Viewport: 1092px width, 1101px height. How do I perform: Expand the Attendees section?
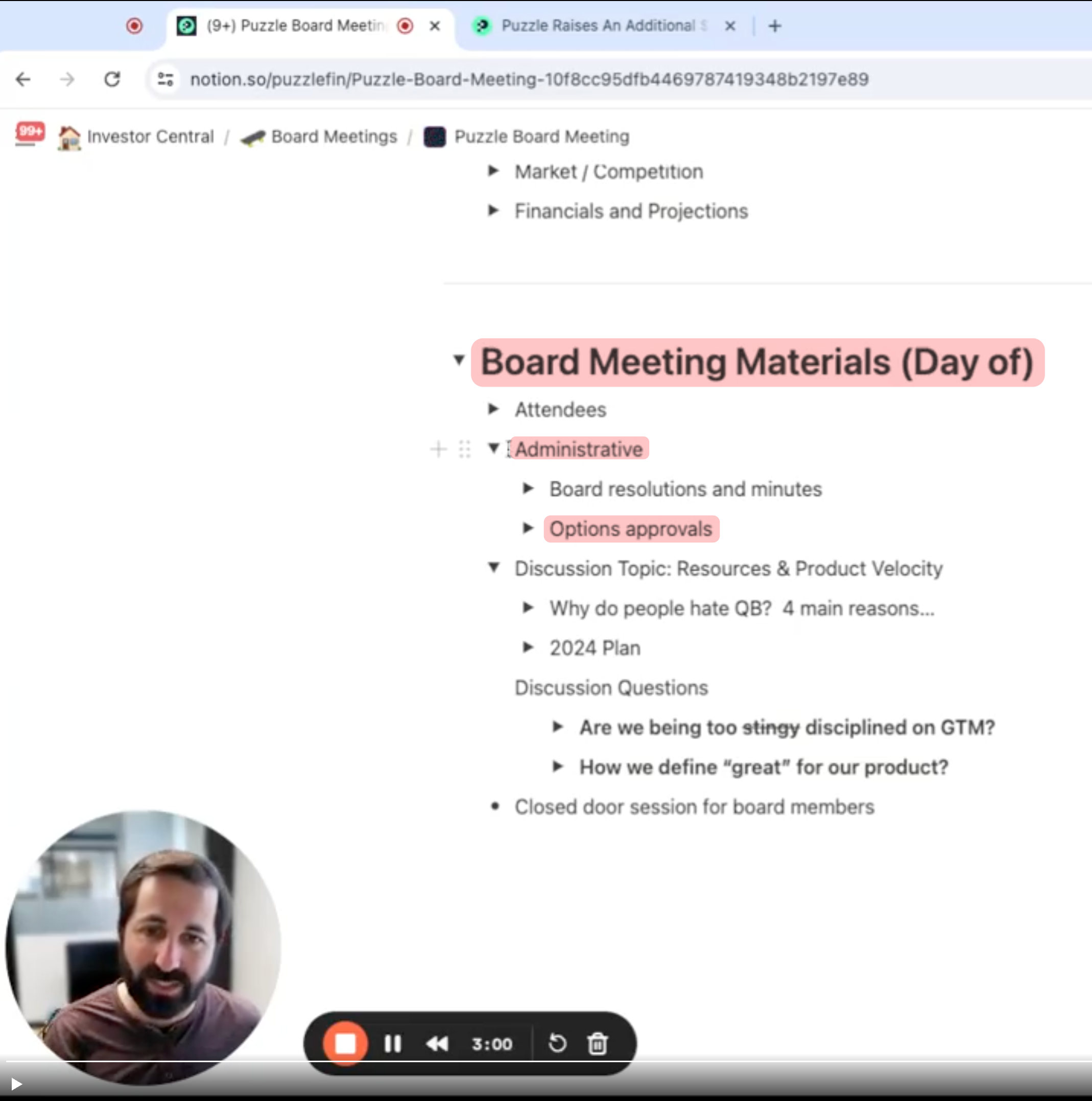(x=494, y=409)
